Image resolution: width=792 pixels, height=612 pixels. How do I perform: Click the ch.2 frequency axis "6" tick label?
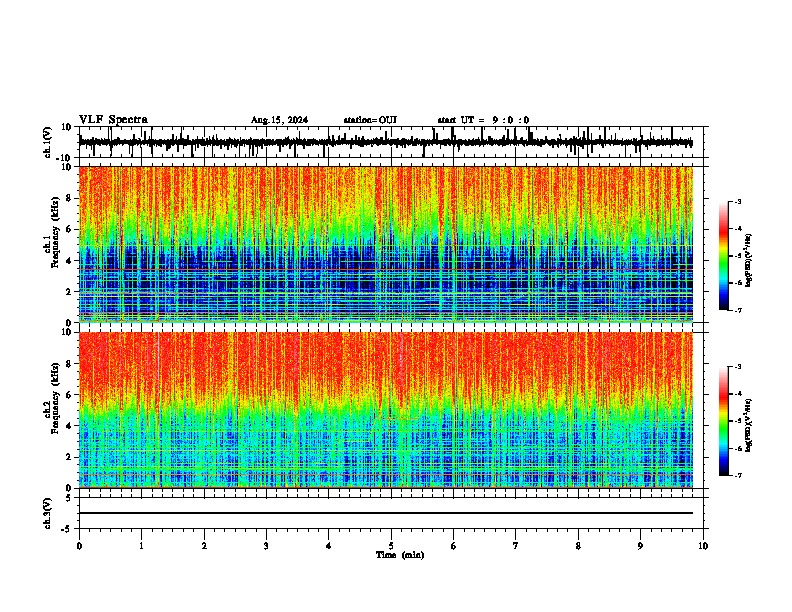(69, 395)
